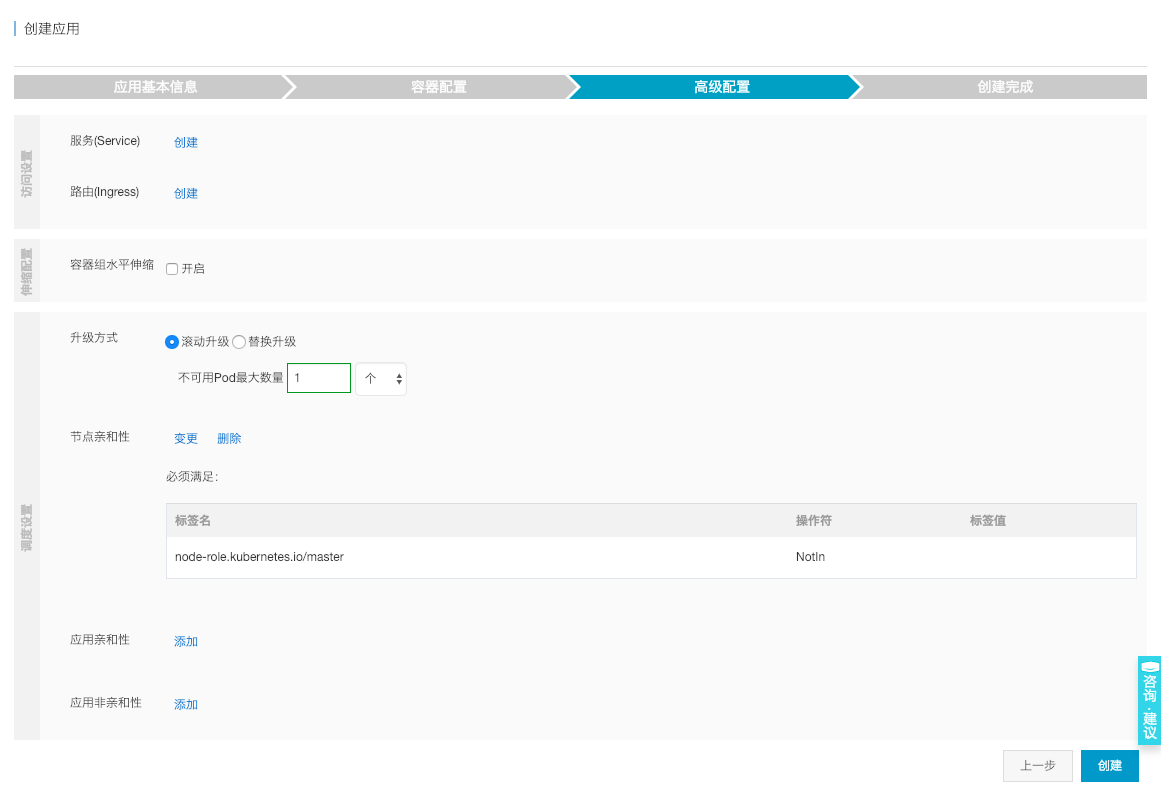Viewport: 1161px width, 793px height.
Task: Click the 创建 link next to 服务(Service)
Action: point(186,142)
